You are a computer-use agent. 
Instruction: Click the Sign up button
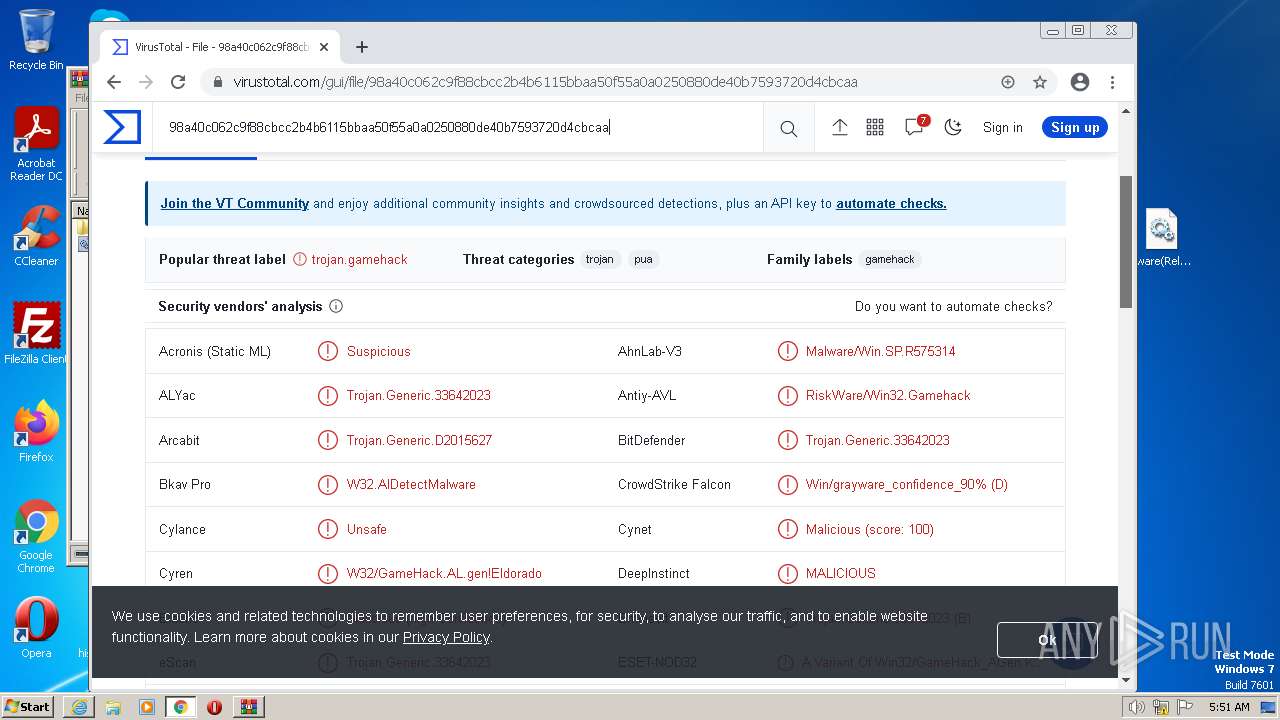click(x=1075, y=127)
